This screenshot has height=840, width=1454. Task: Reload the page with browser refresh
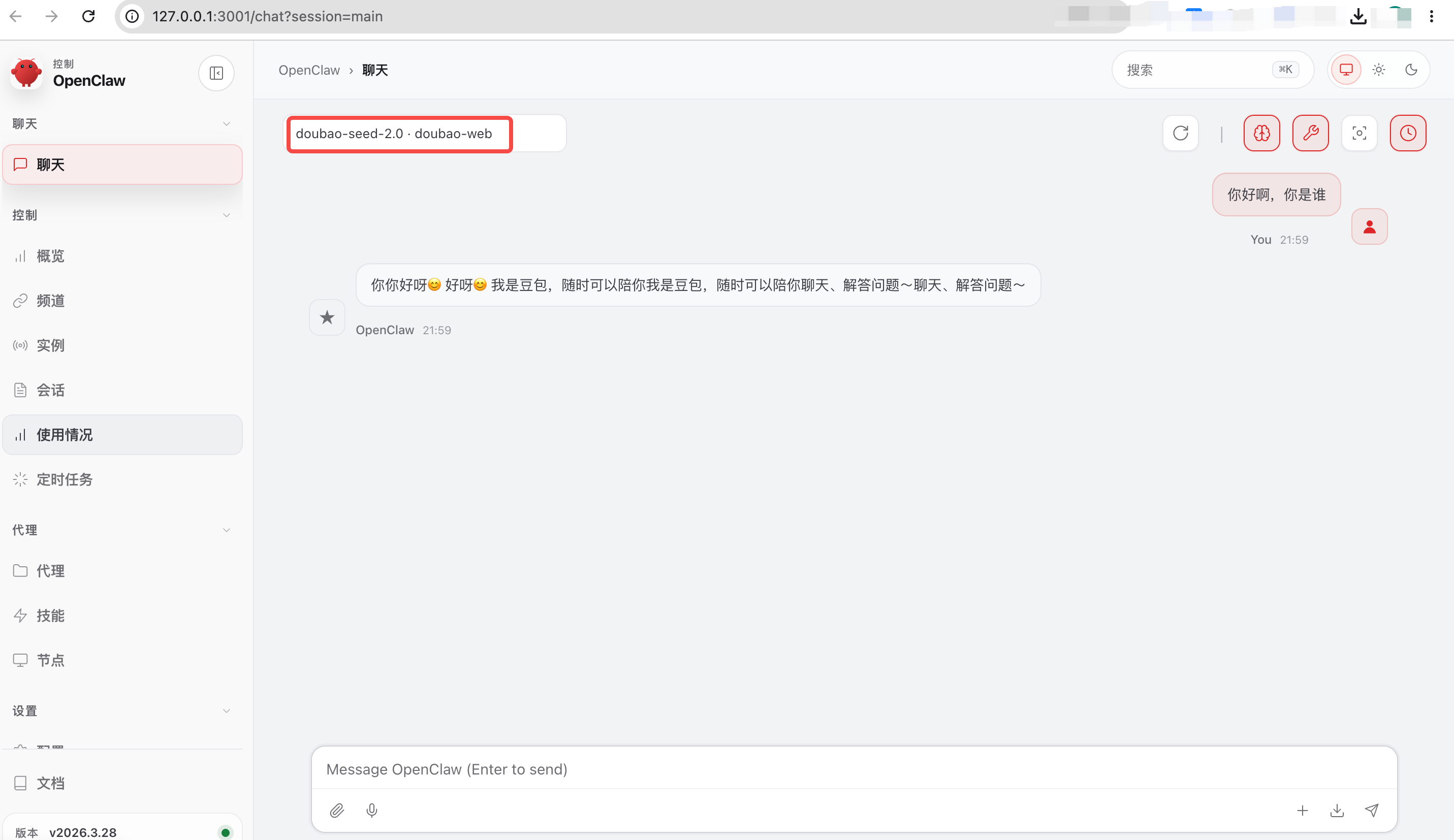point(88,16)
